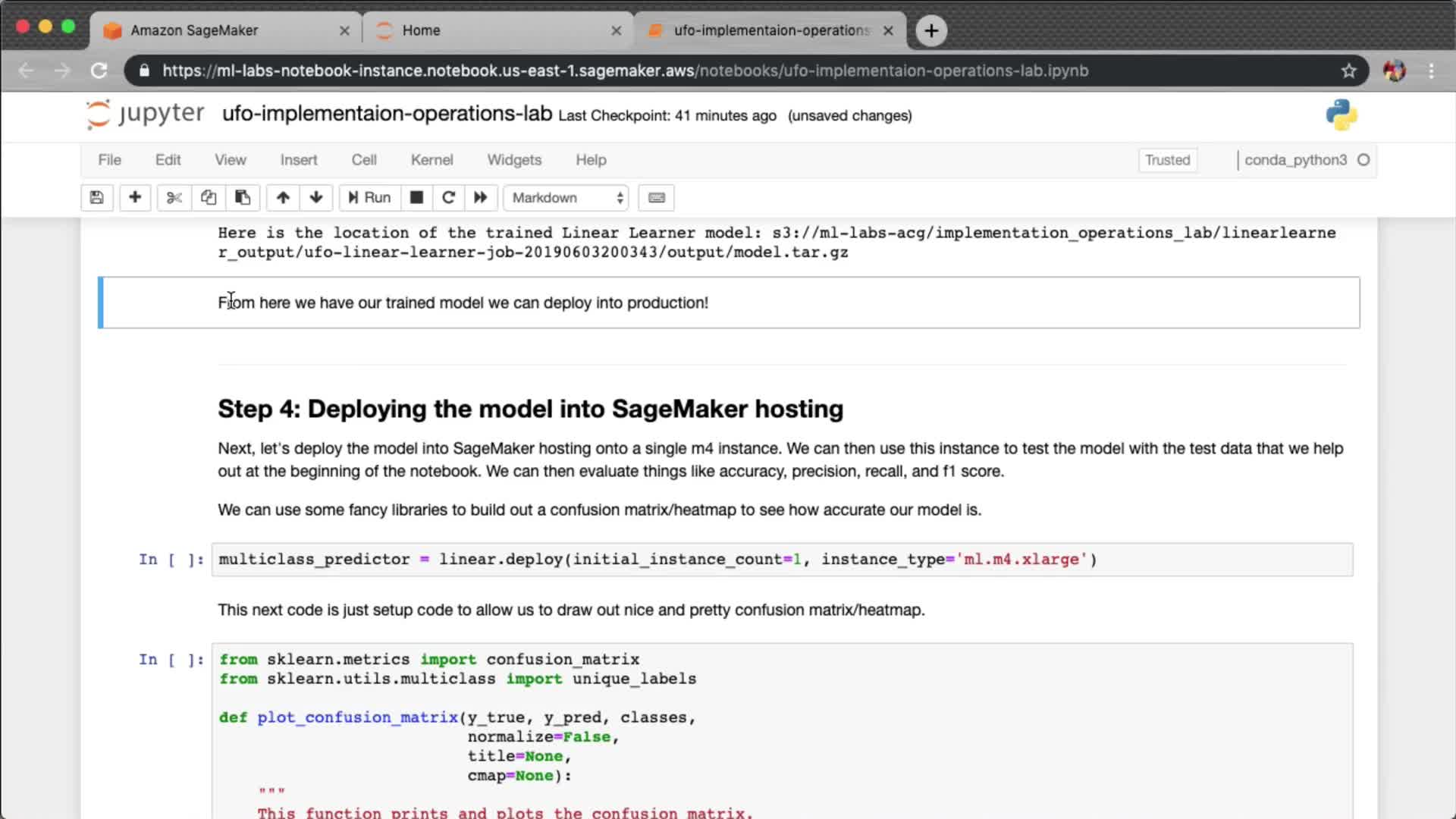This screenshot has height=819, width=1456.
Task: Bookmark page with star icon
Action: pyautogui.click(x=1348, y=71)
